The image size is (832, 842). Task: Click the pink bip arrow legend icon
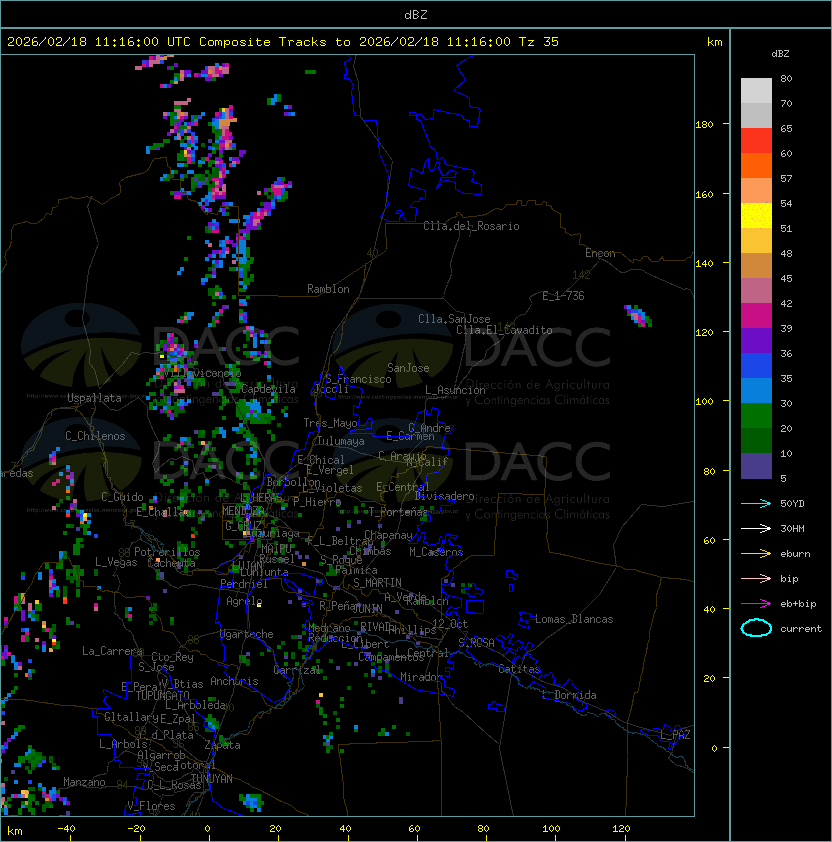[756, 578]
